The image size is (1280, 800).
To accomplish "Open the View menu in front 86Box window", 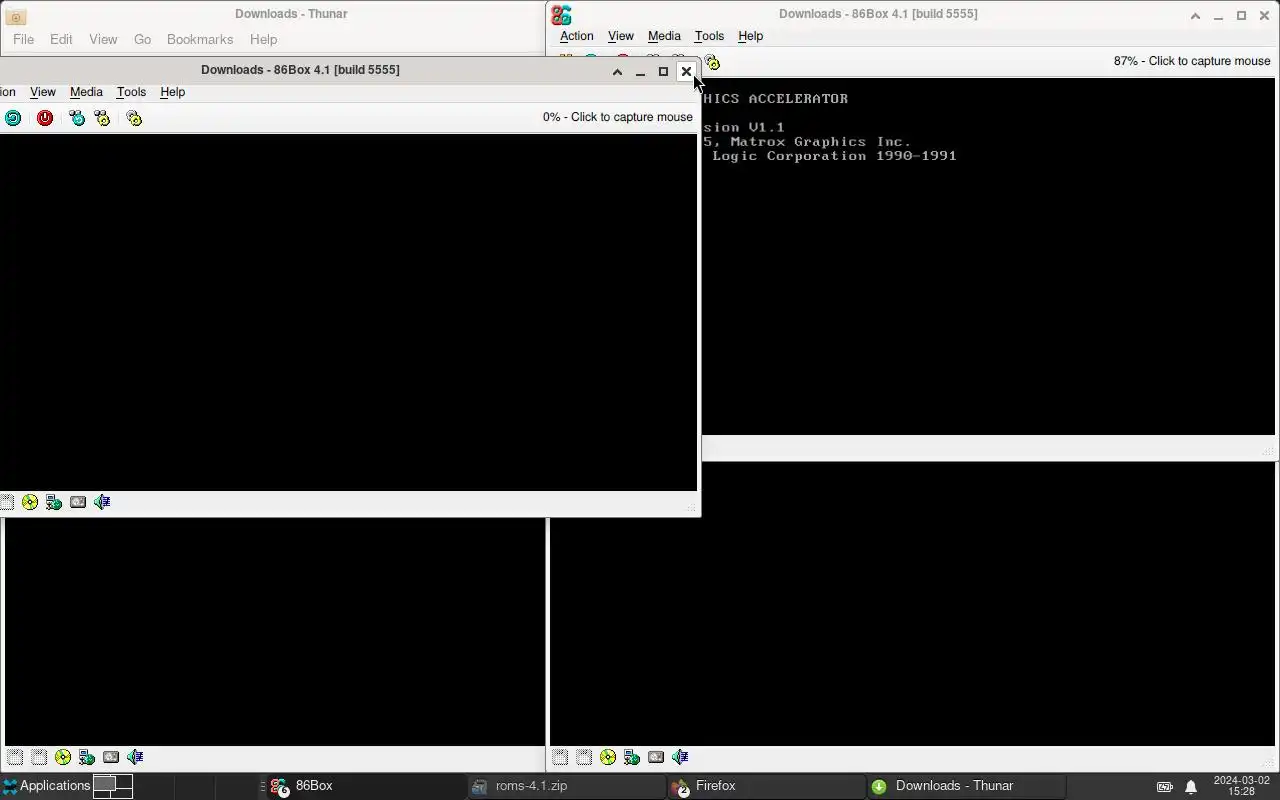I will [x=43, y=92].
